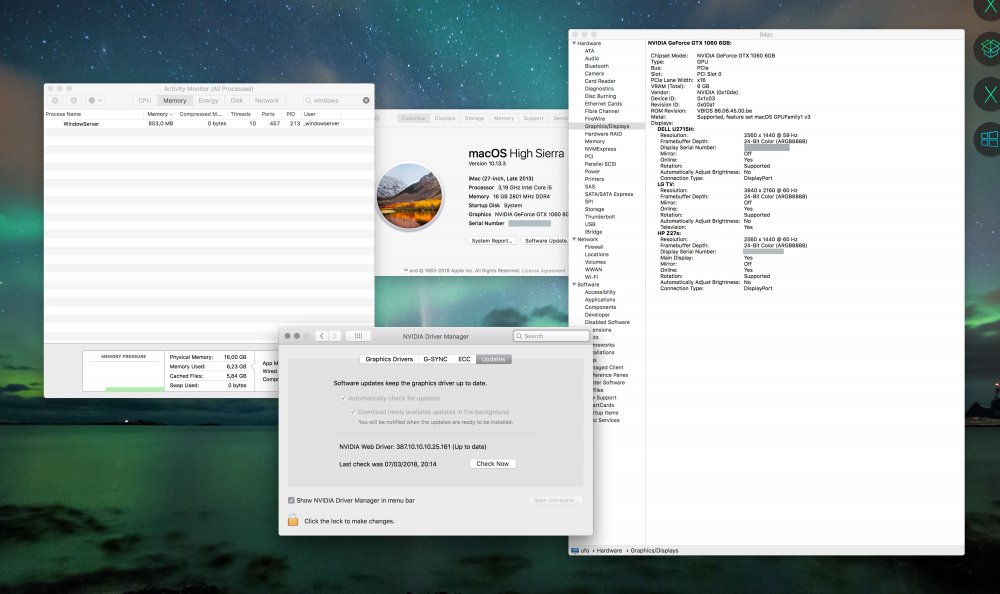Click Software Update button in About This Mac
This screenshot has height=594, width=1000.
tap(546, 241)
